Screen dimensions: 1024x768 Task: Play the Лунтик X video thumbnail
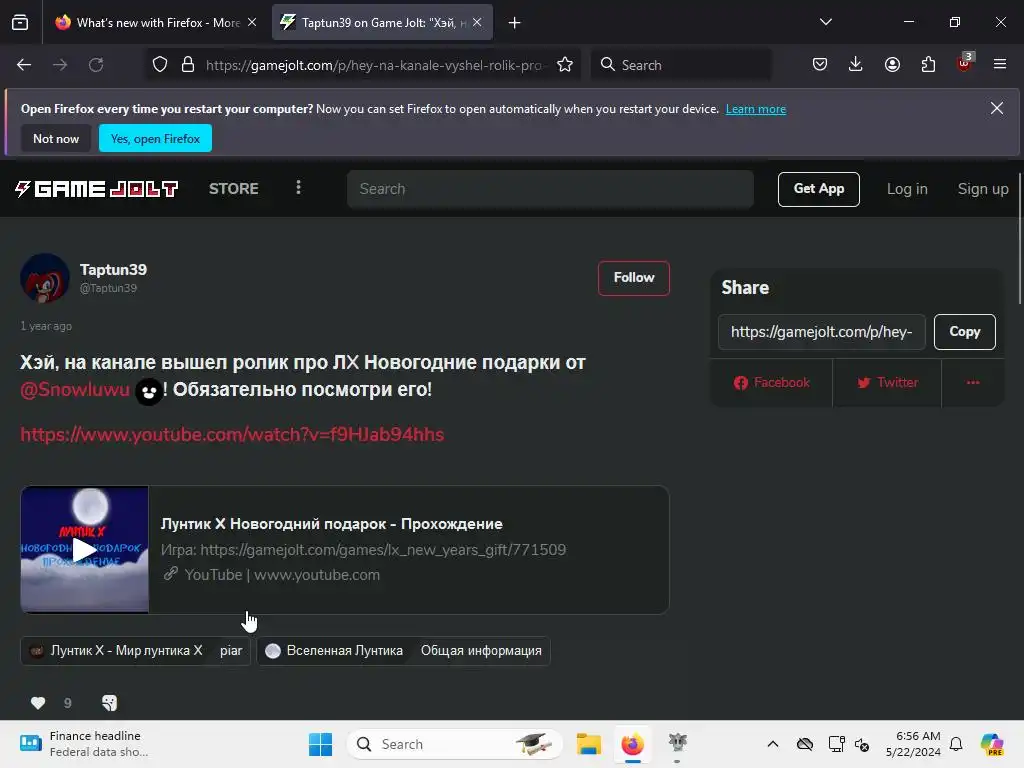85,550
